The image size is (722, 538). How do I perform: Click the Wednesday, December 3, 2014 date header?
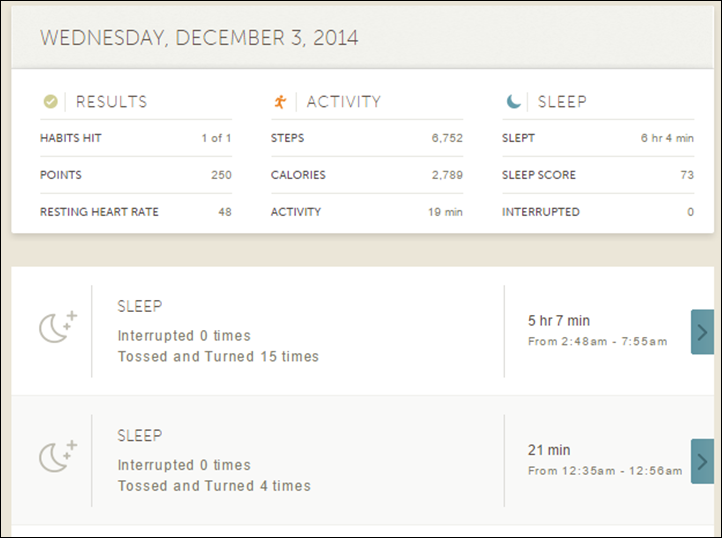(199, 38)
